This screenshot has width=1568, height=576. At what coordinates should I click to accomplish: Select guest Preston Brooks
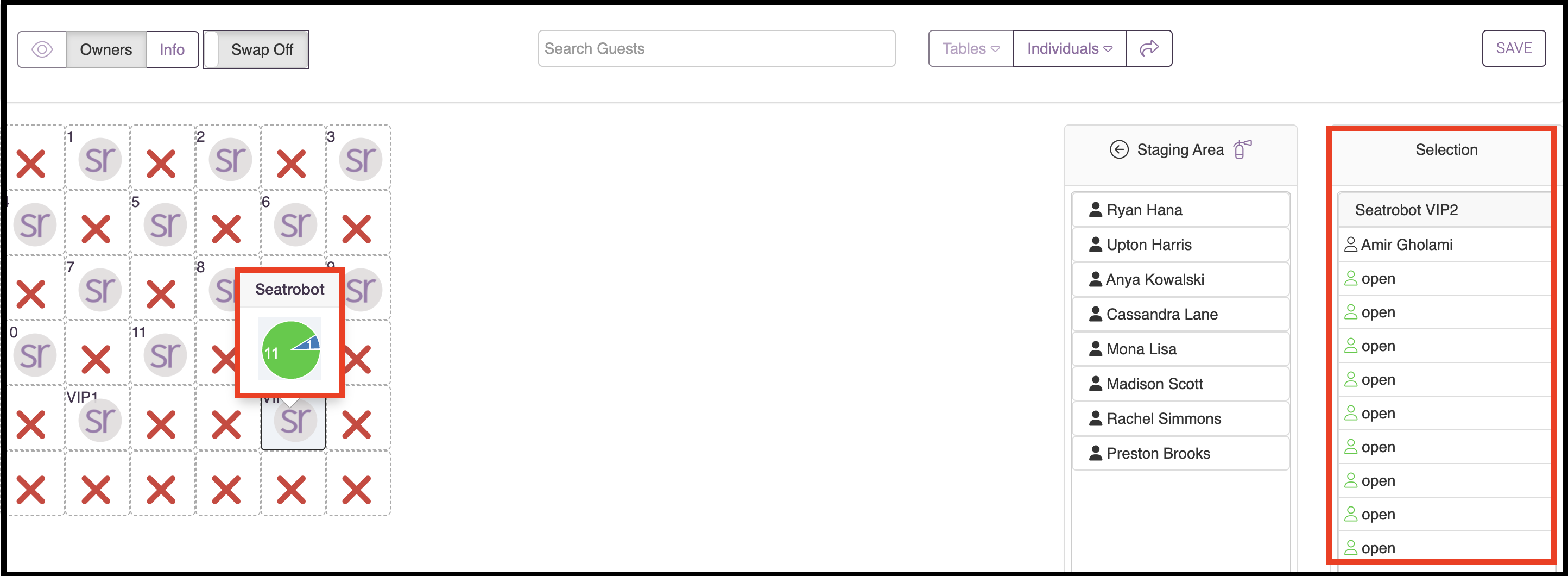click(x=1180, y=453)
